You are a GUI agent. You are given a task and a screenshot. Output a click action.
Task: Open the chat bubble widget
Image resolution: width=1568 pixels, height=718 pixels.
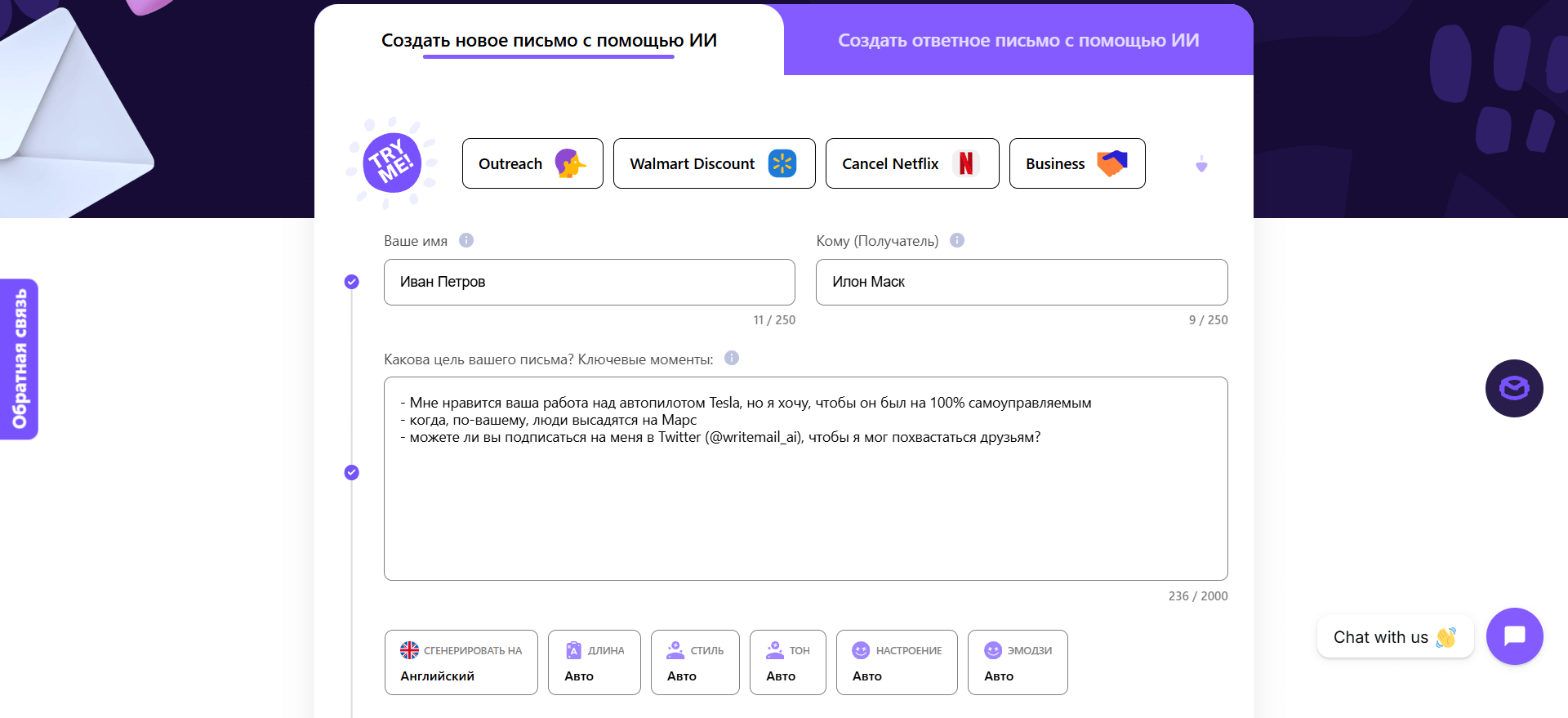[1514, 635]
